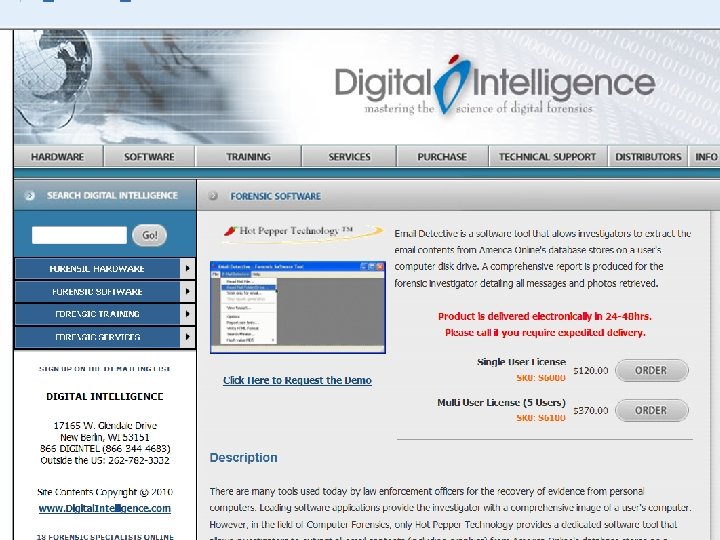The image size is (720, 540).
Task: Open the www.DigitalIntelligence.com link
Action: pyautogui.click(x=105, y=508)
